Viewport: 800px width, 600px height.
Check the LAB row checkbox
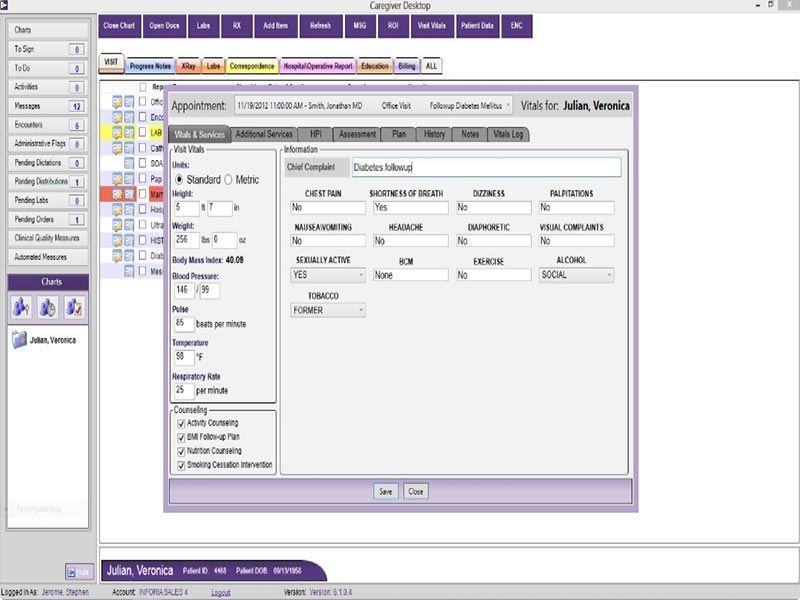(143, 132)
